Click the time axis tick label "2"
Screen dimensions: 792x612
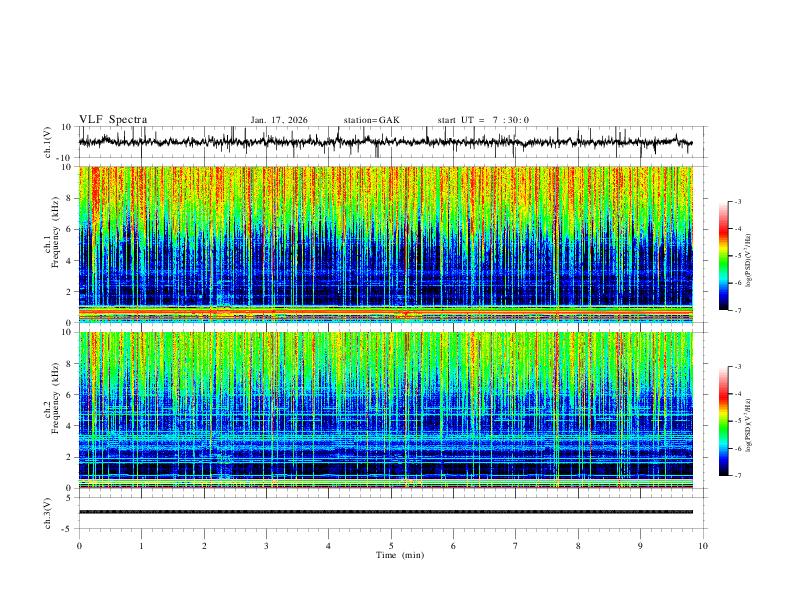pos(204,546)
